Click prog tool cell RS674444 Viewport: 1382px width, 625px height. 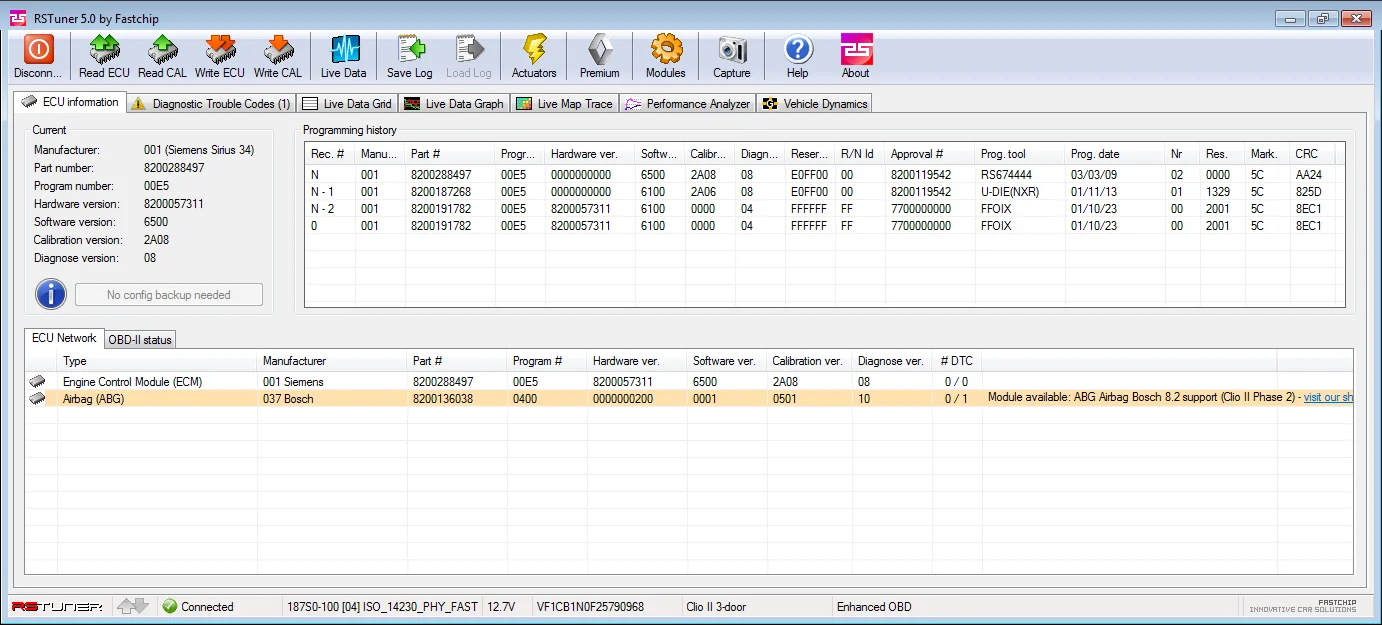[x=1006, y=175]
